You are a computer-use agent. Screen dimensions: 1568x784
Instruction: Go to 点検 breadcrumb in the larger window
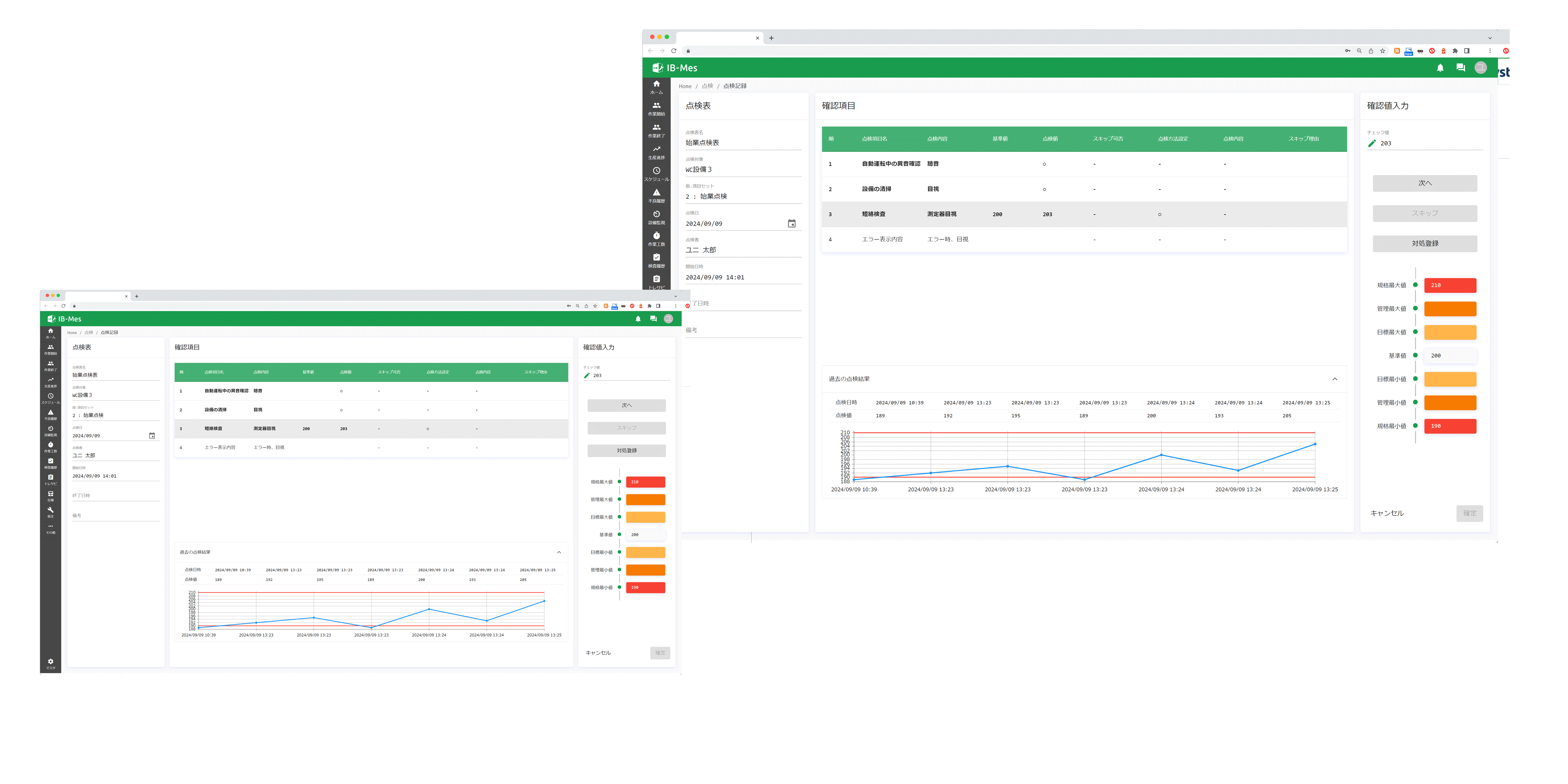[x=707, y=86]
